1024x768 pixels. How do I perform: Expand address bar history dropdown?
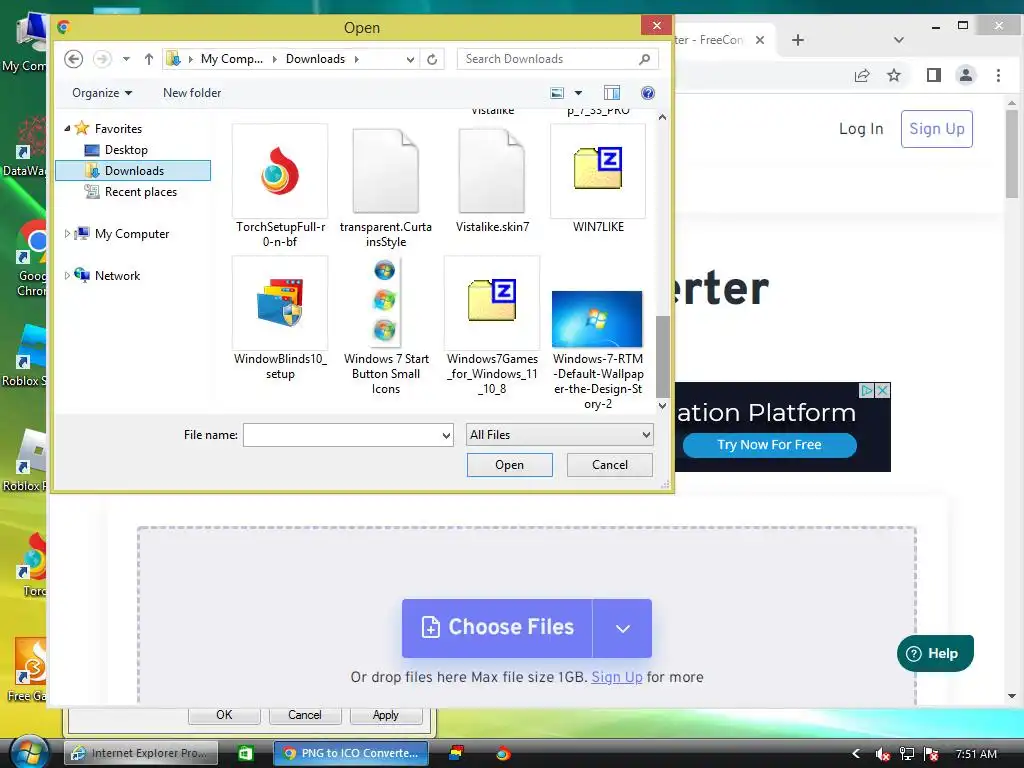tap(410, 59)
